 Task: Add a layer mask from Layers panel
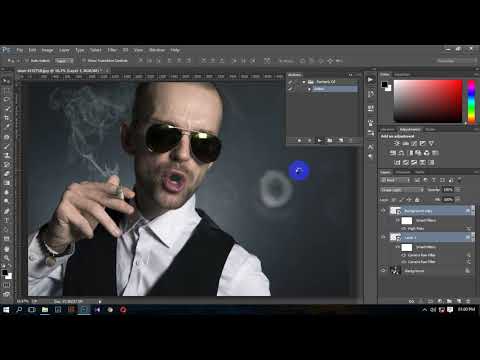coord(431,301)
